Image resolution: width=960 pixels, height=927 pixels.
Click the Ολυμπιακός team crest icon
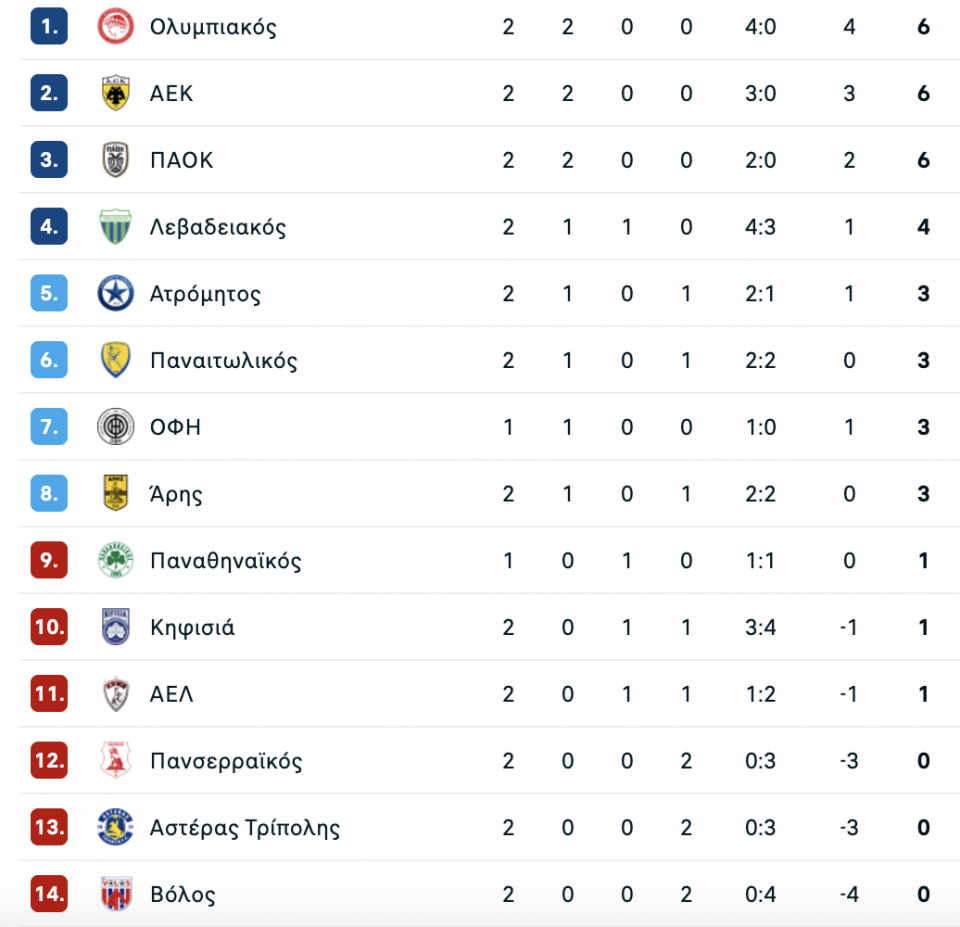[116, 27]
